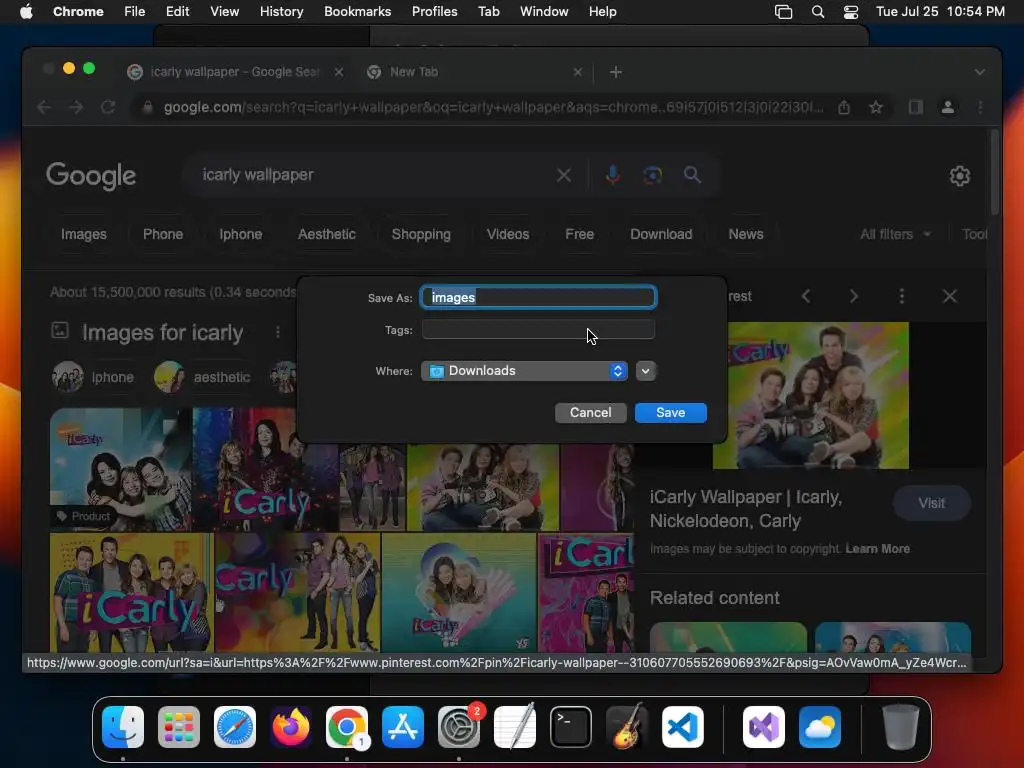Go to previous image in preview panel
The image size is (1024, 768).
click(806, 296)
